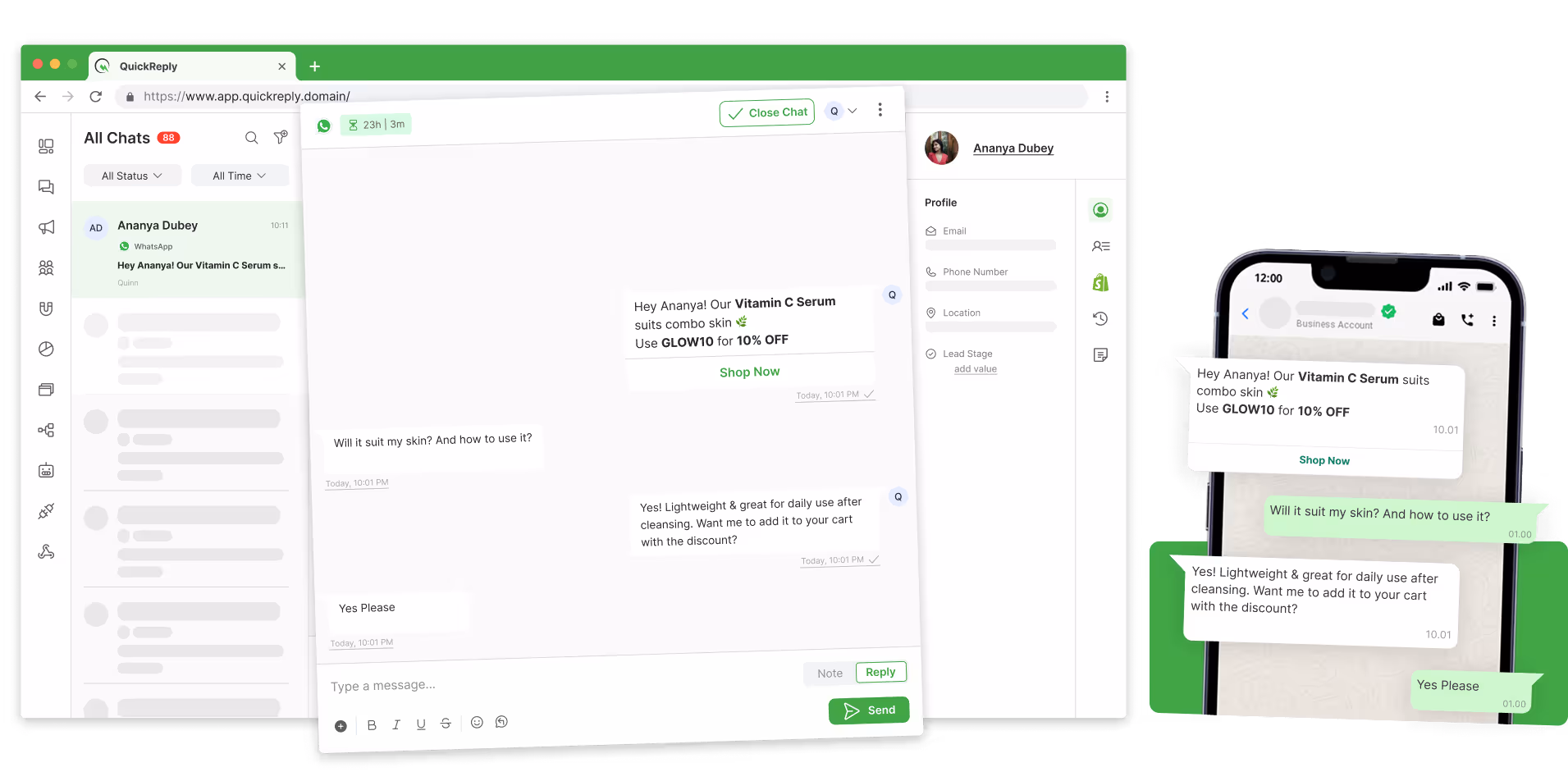Search chats with the magnifier icon
The height and width of the screenshot is (781, 1568).
pos(252,138)
